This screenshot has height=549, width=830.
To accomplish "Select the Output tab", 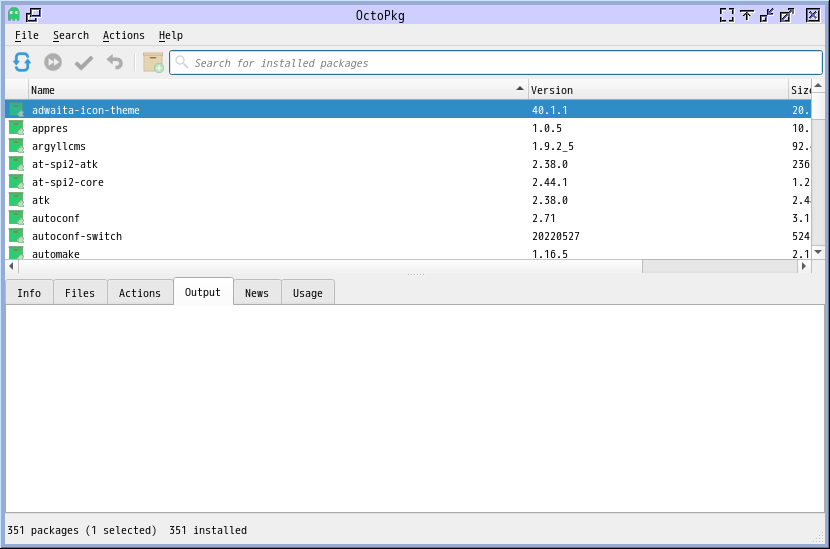I will point(203,292).
